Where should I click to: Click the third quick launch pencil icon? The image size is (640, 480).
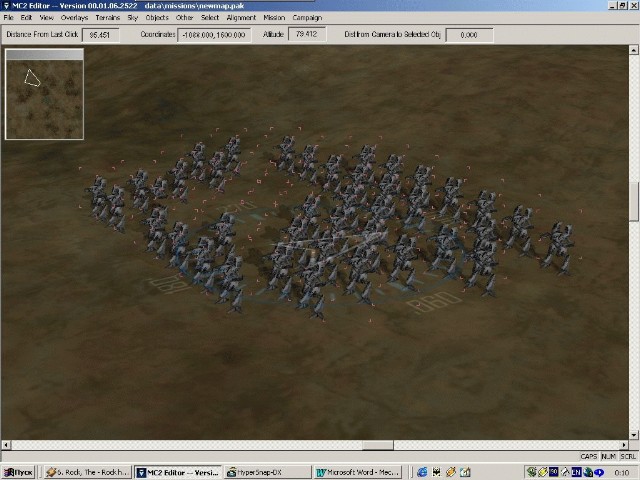click(451, 472)
